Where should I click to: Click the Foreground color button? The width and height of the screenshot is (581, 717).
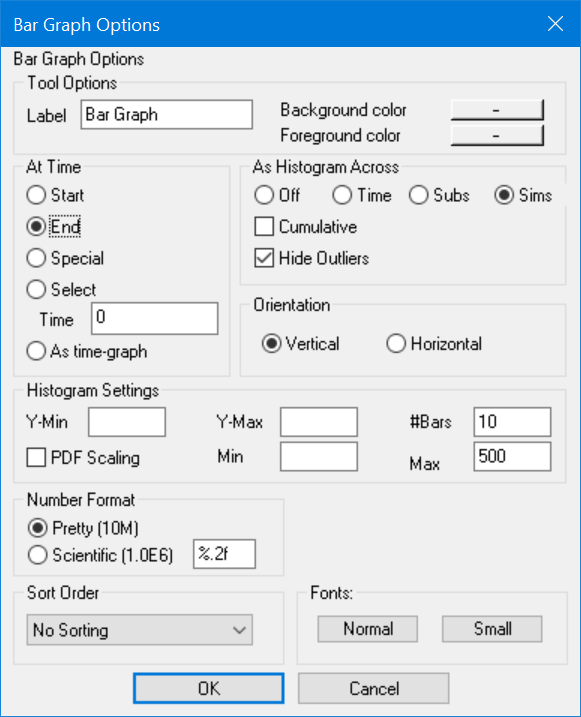(x=497, y=136)
